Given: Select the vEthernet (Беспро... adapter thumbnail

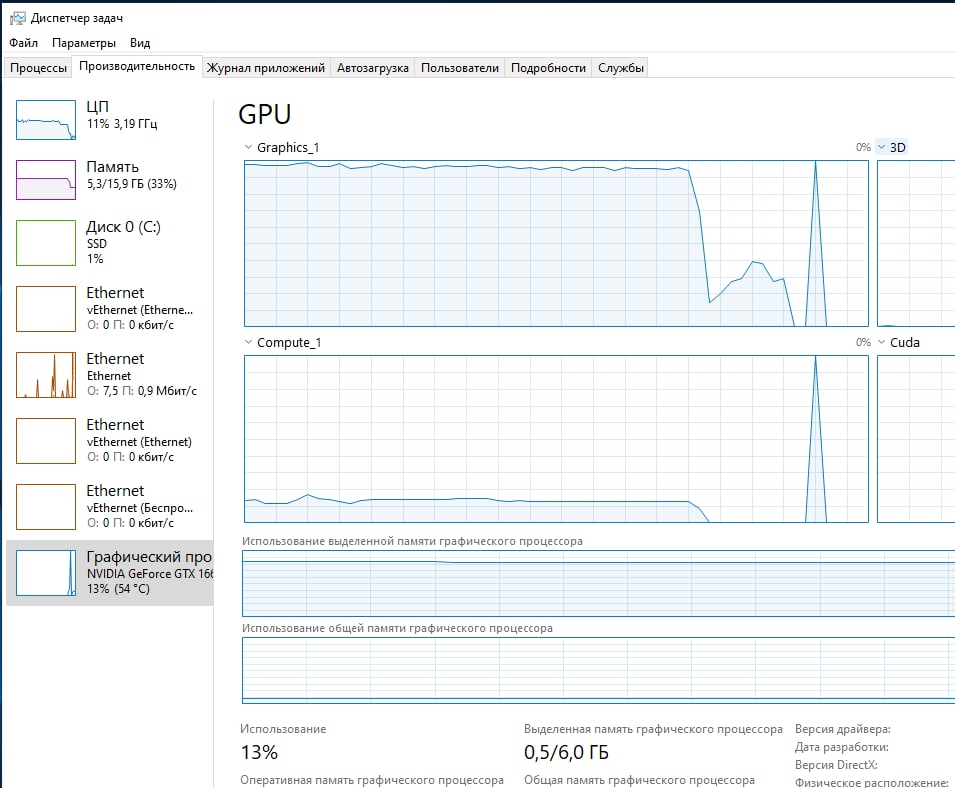Looking at the screenshot, I should coord(46,507).
